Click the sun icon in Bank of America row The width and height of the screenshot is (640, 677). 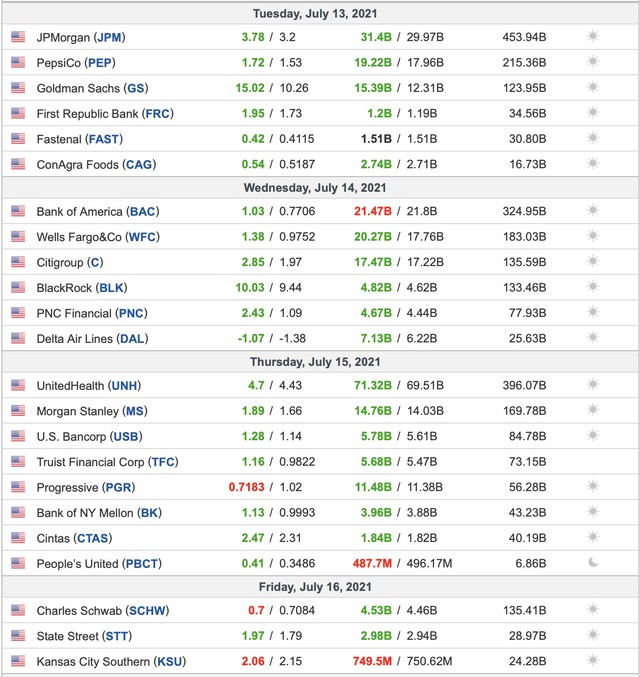593,211
